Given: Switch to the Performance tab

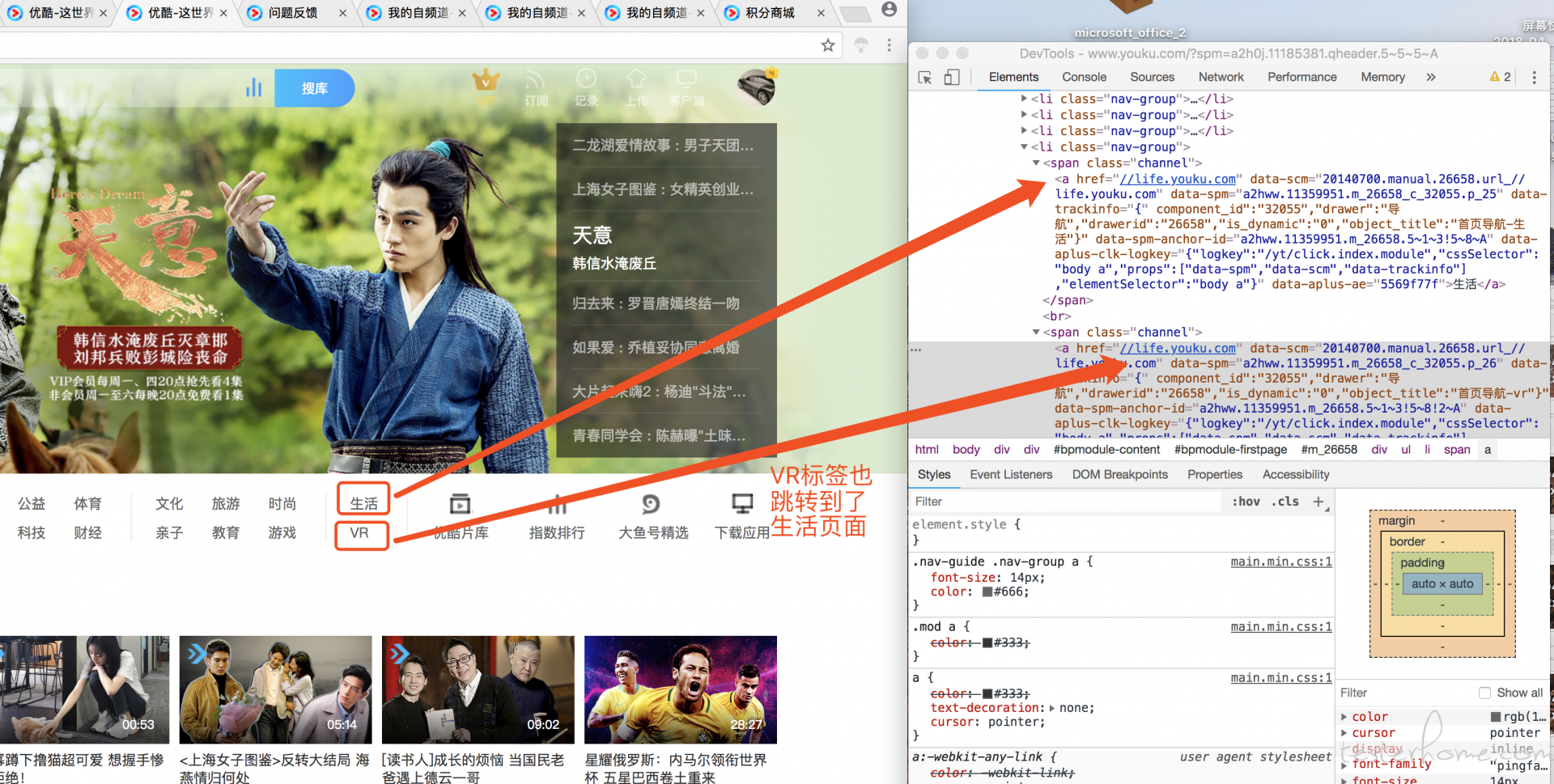Looking at the screenshot, I should click(1301, 77).
